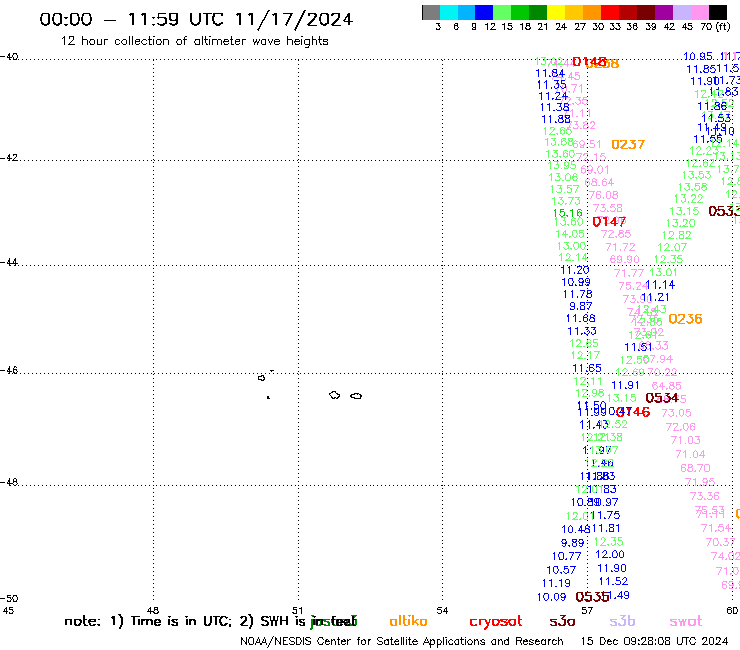Click the pink '68.70' wave height value
Screen dimensions: 740x650
pyautogui.click(x=695, y=468)
